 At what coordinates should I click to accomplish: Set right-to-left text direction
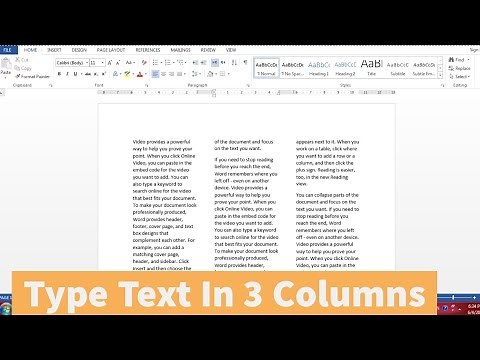[x=223, y=63]
